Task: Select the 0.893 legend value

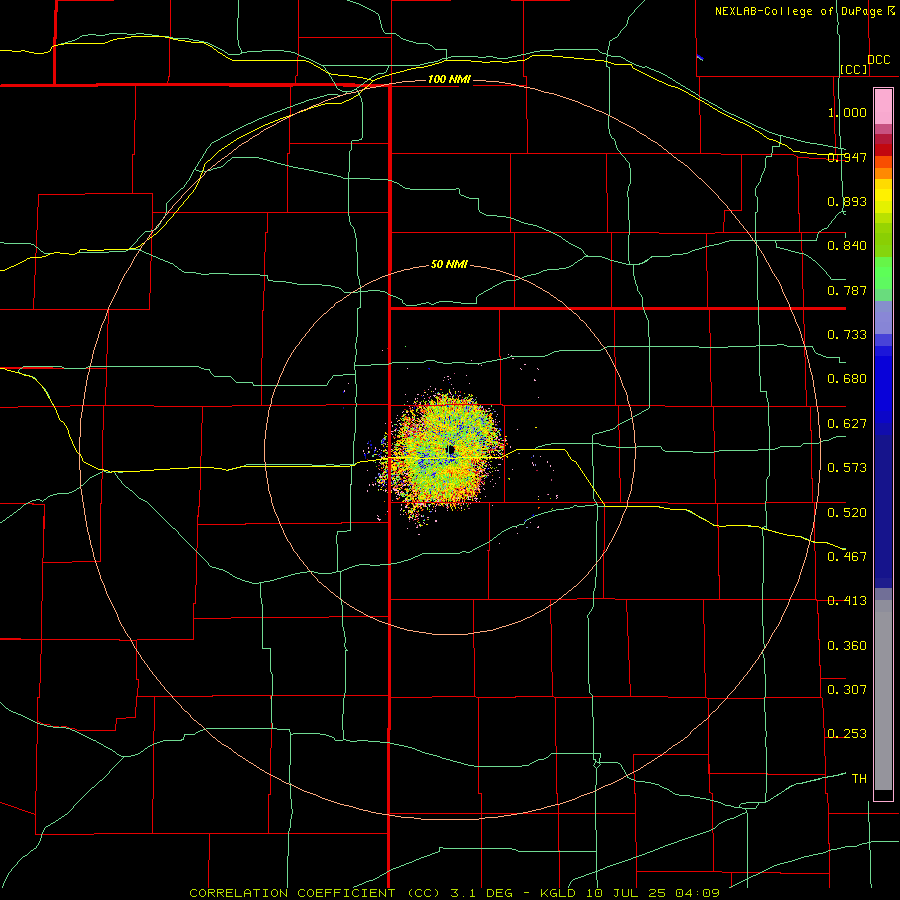Action: tap(847, 201)
